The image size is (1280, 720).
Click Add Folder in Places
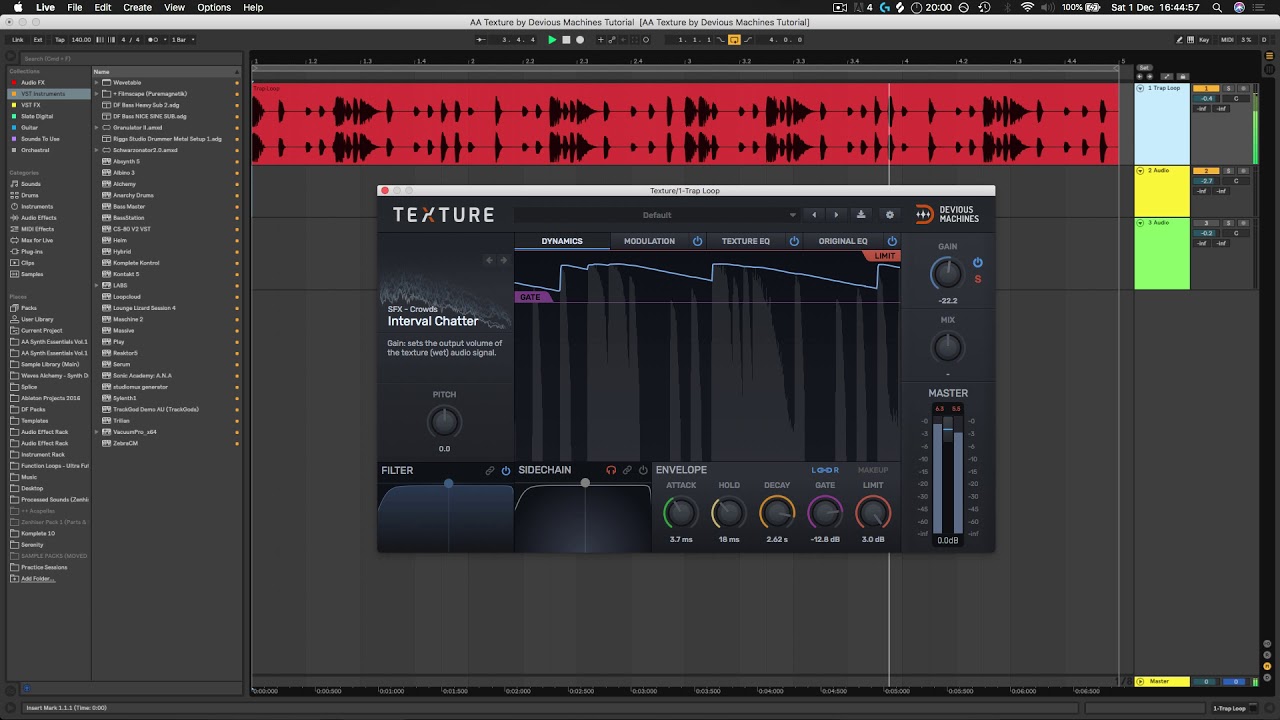tap(37, 579)
